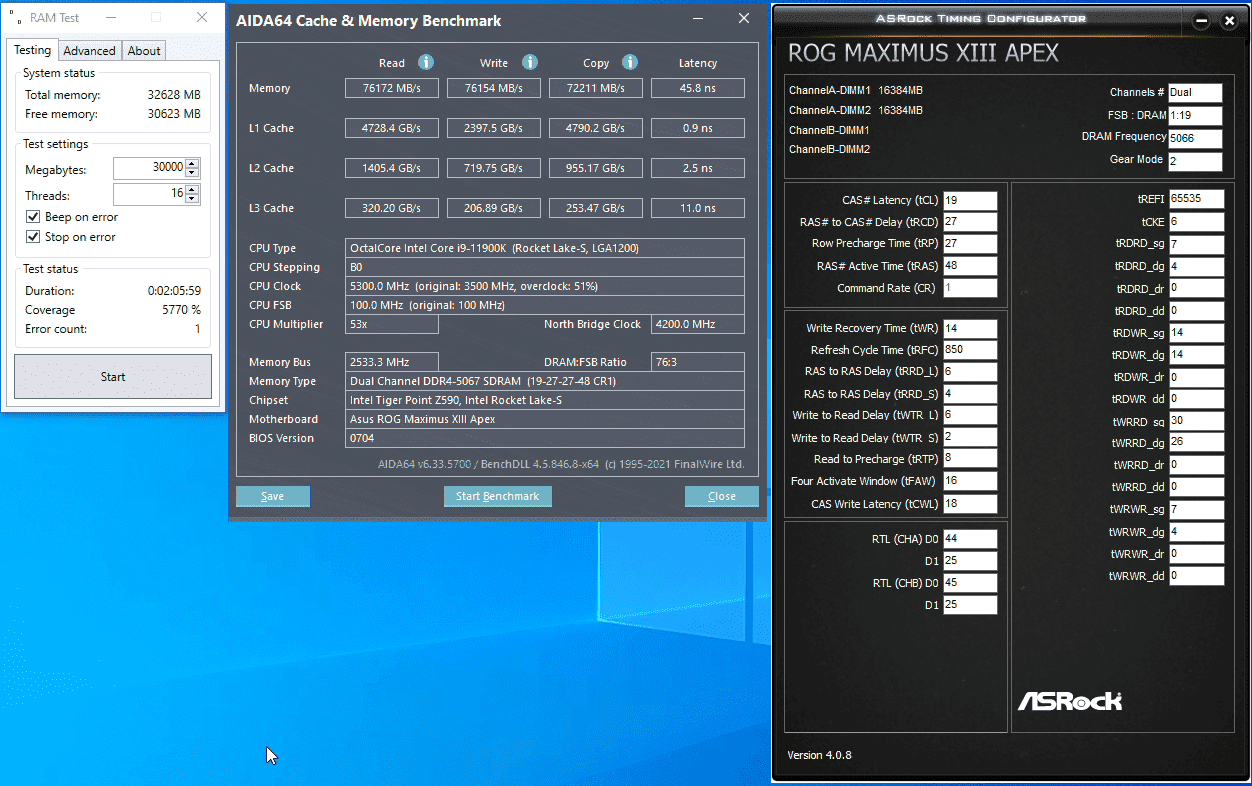Screen dimensions: 1252x786
Task: Click the Motherboard Asus ROG Maximus XIII Apex
Action: (545, 419)
